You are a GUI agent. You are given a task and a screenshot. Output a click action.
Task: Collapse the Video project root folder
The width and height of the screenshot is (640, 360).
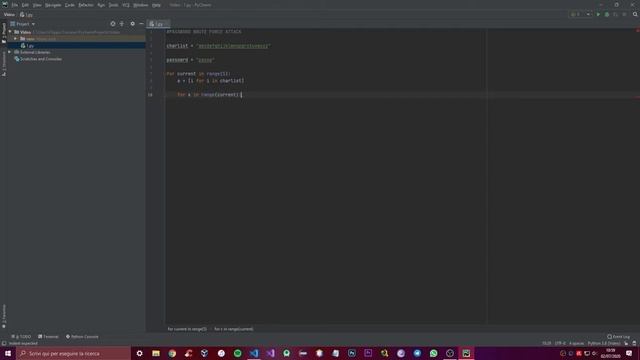10,32
